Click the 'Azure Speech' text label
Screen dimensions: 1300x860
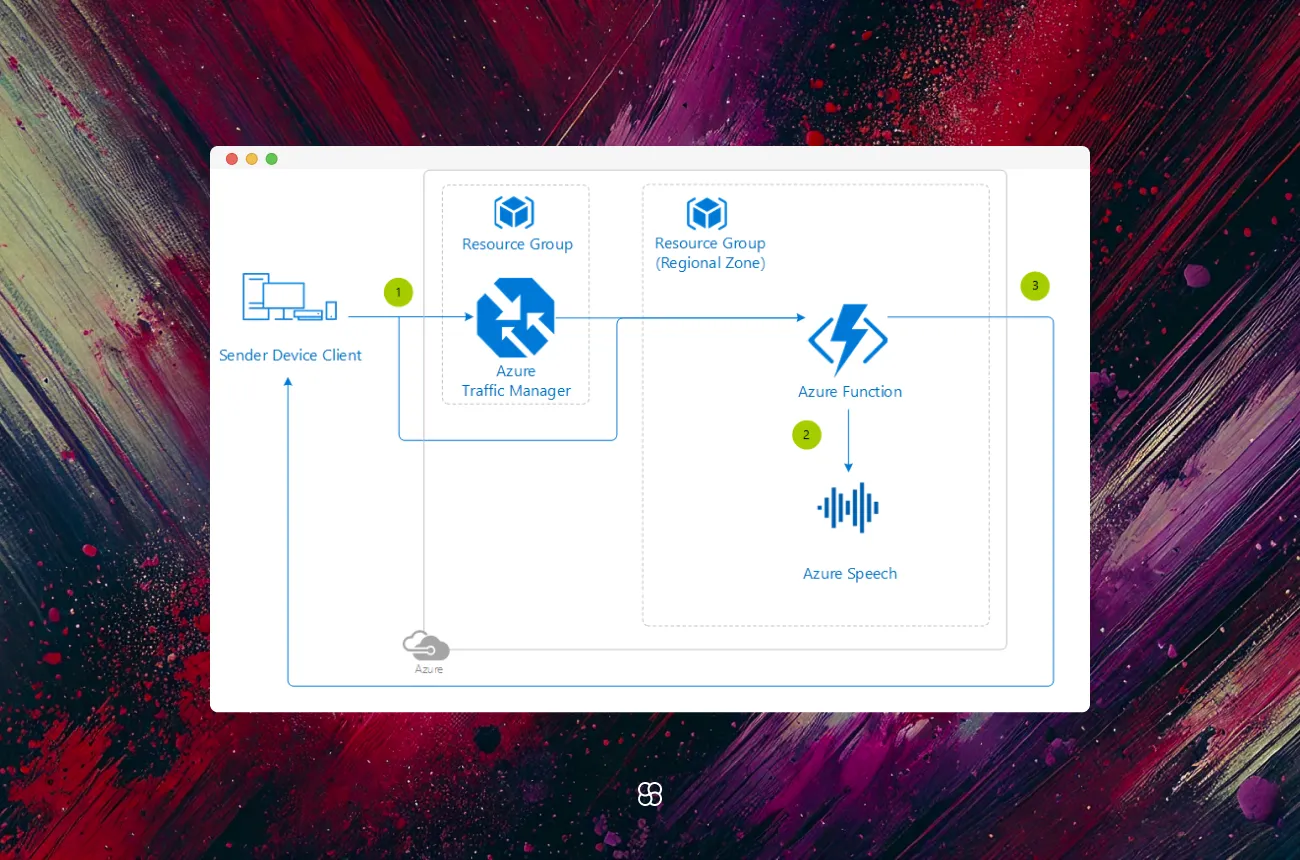pos(850,574)
